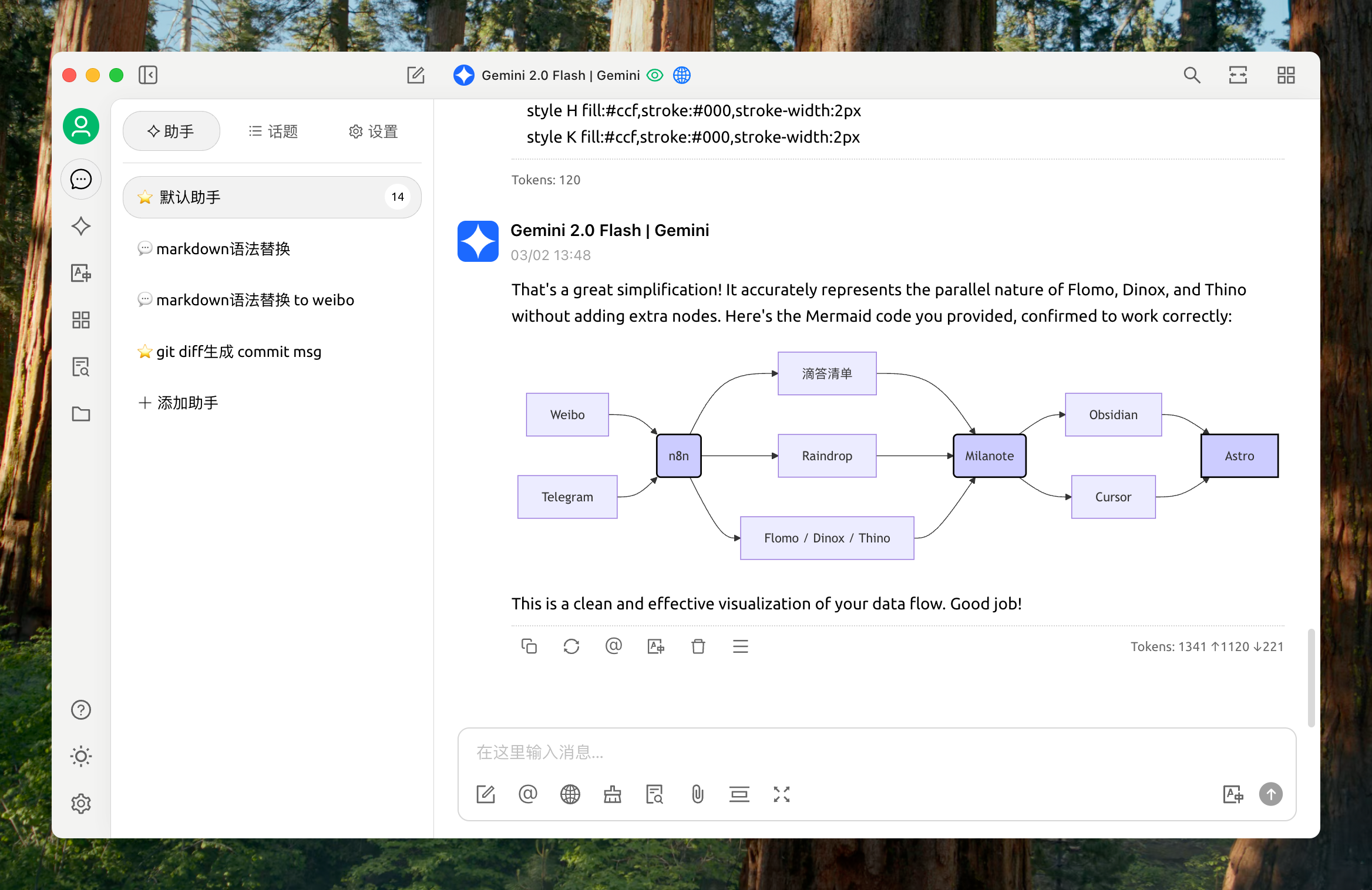1372x890 pixels.
Task: Attach a file with paperclip icon
Action: [697, 794]
